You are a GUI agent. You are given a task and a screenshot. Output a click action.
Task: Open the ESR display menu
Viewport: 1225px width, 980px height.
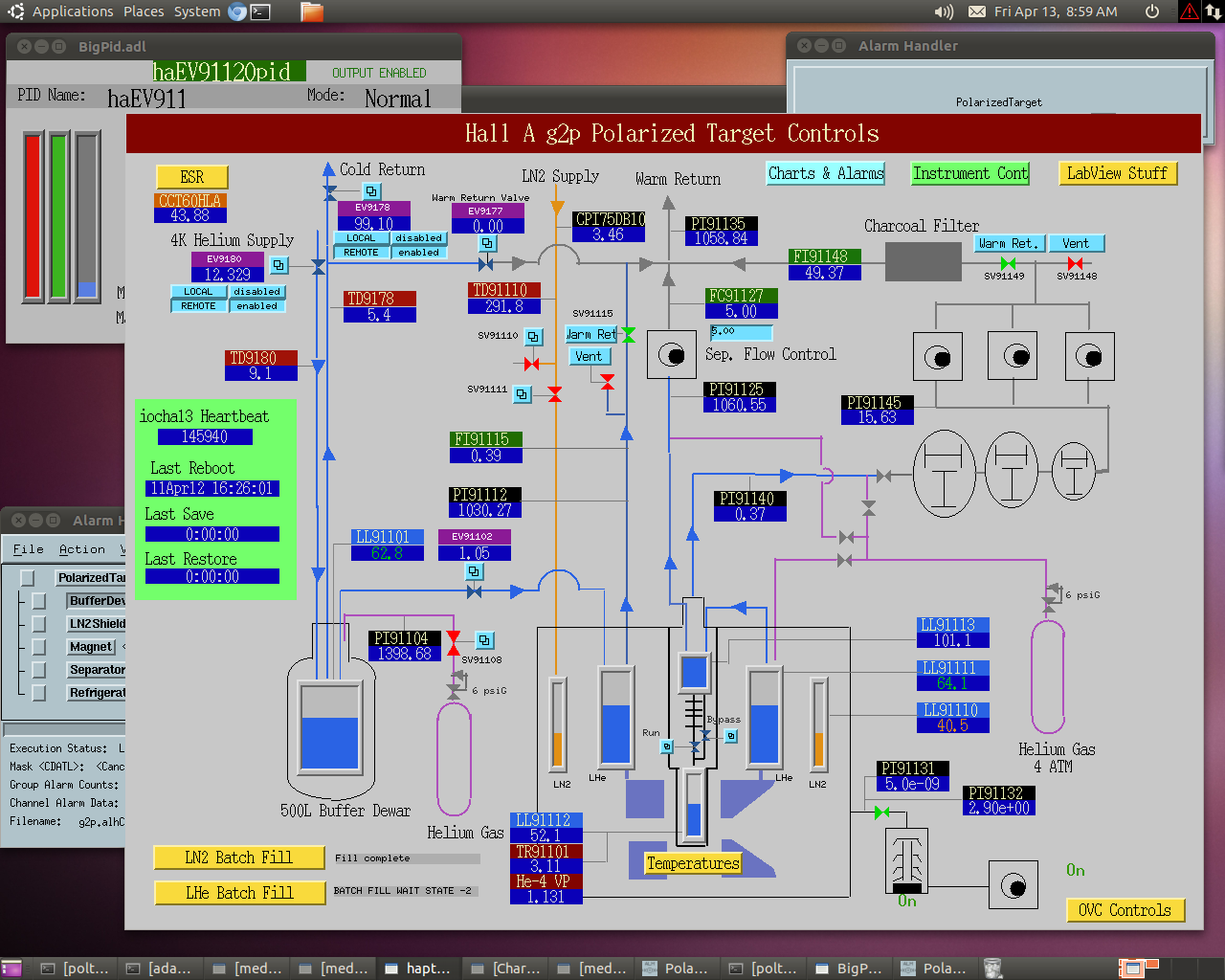pos(192,177)
